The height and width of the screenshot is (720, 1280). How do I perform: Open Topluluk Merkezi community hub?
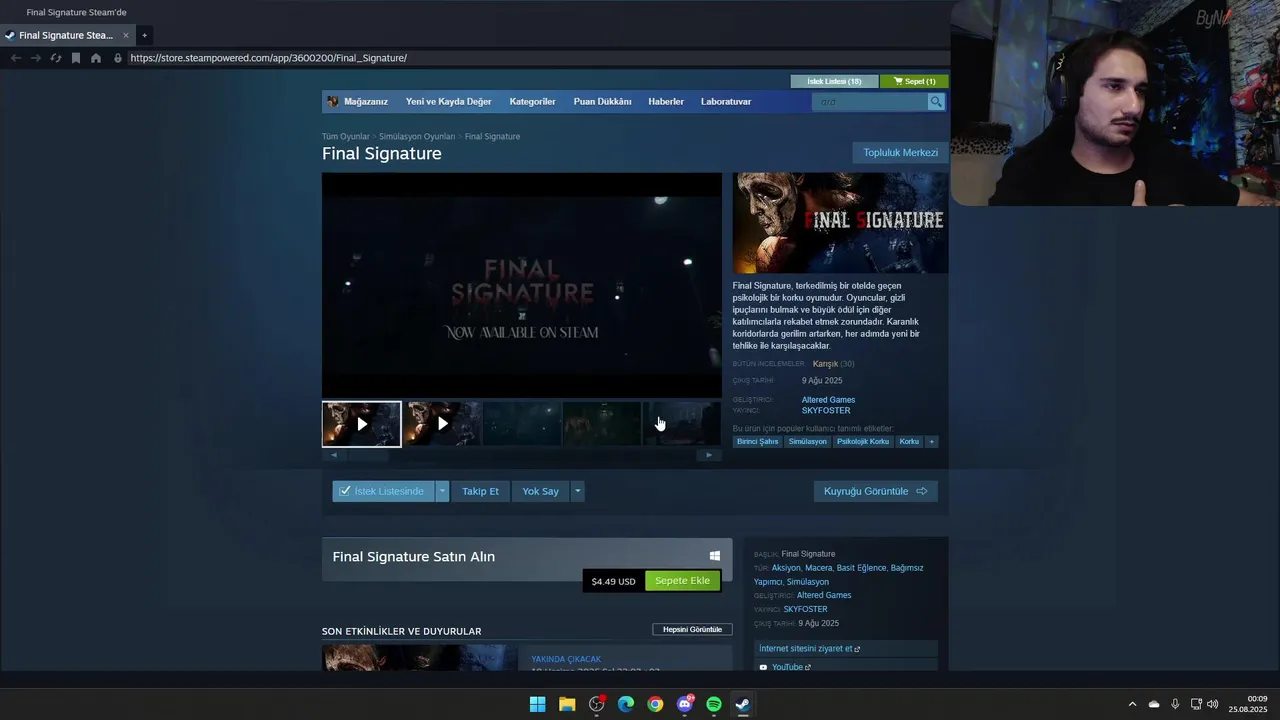point(900,153)
